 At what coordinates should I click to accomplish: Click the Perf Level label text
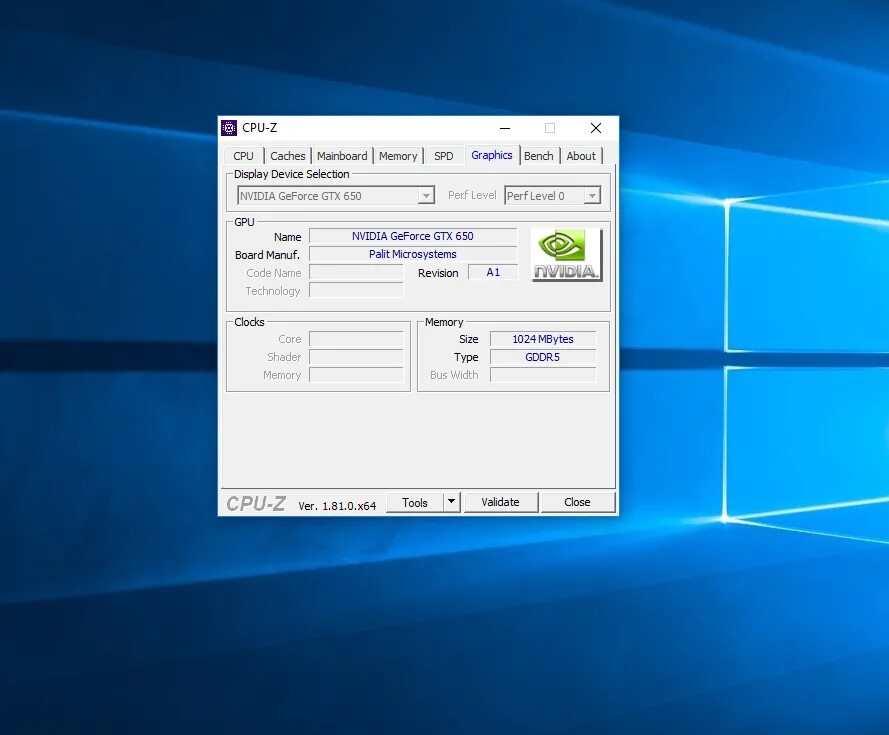tap(472, 195)
